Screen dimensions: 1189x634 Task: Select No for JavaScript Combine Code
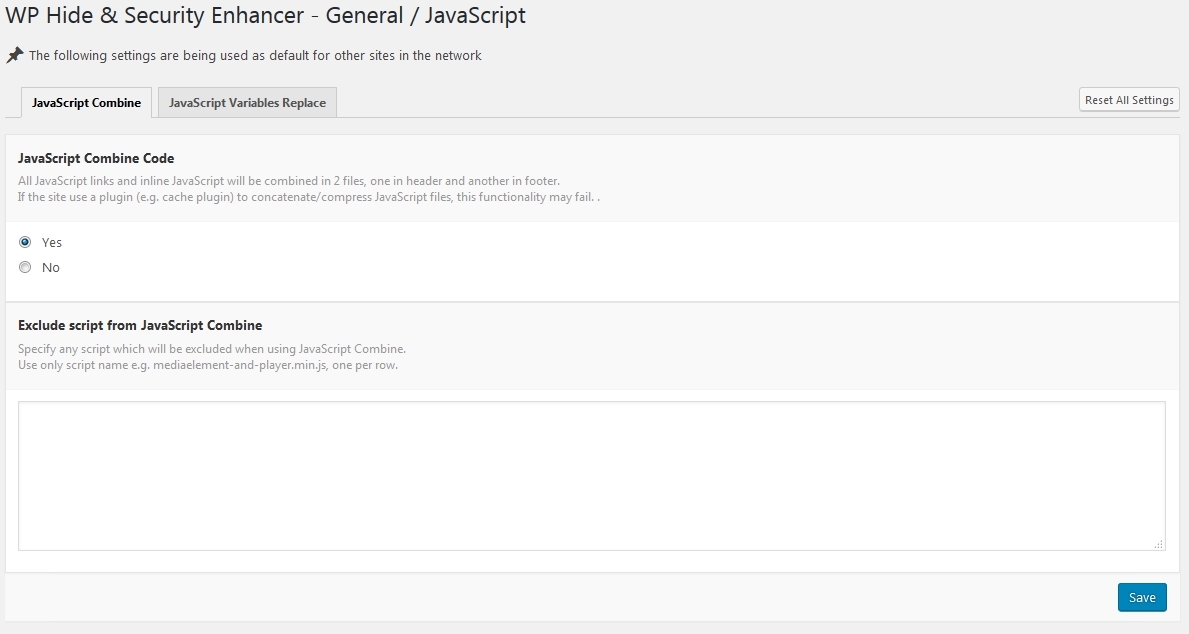[25, 267]
